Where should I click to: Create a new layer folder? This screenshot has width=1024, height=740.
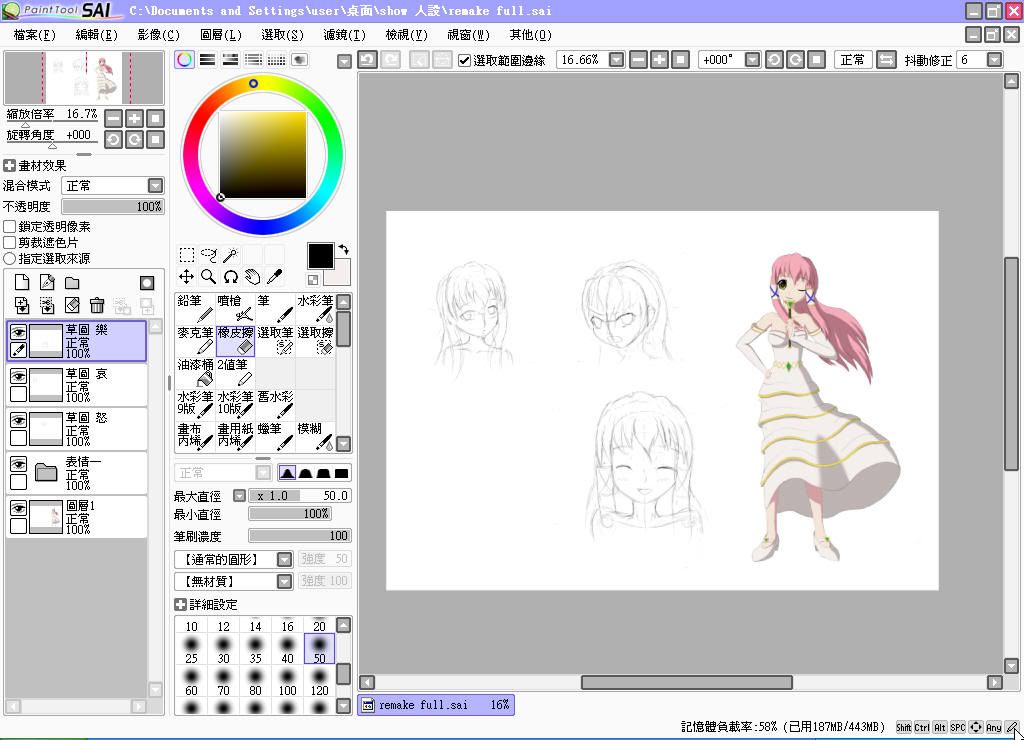72,283
